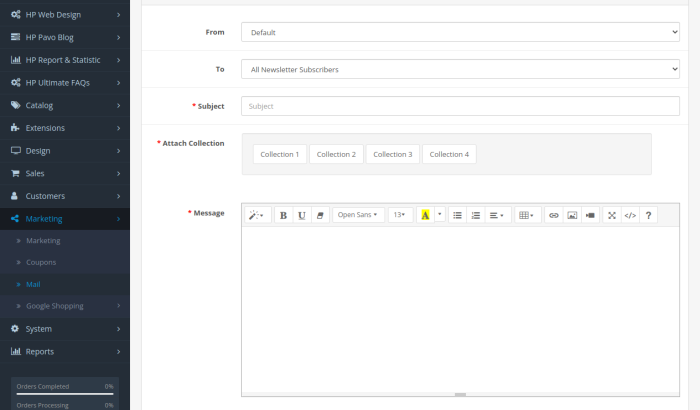Viewport: 700px width, 410px height.
Task: Insert an unordered bullet list
Action: 457,215
